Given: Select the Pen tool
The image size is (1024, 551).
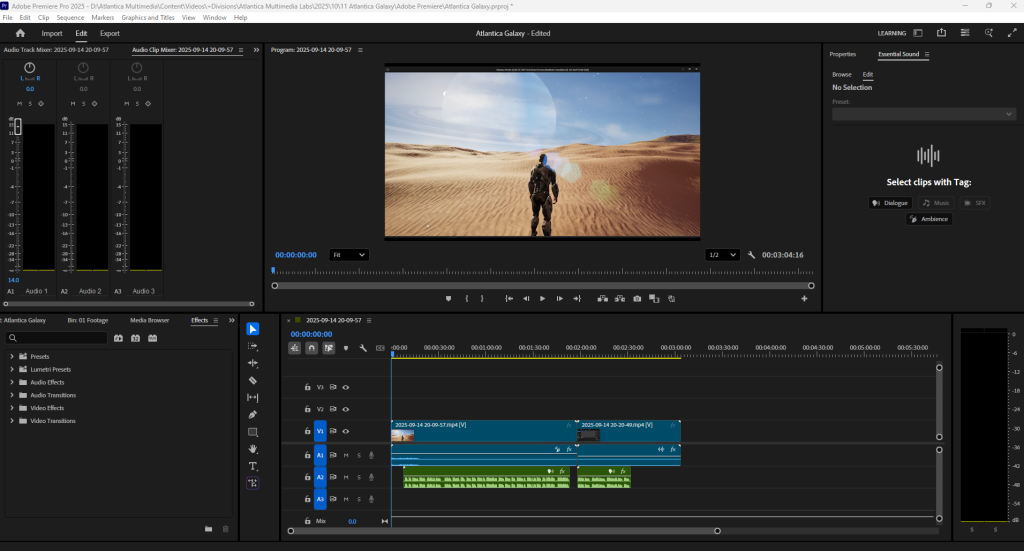Looking at the screenshot, I should (x=253, y=415).
